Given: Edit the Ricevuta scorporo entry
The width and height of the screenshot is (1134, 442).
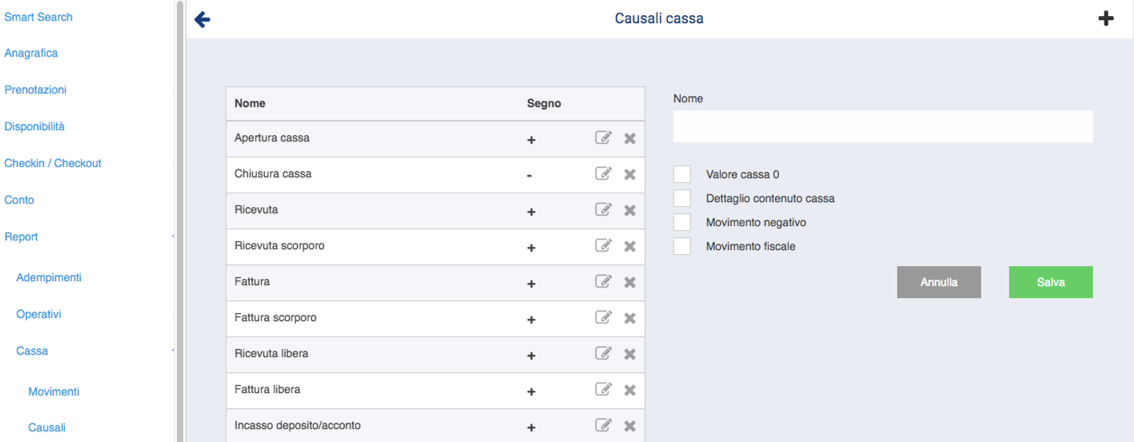Looking at the screenshot, I should [x=603, y=246].
